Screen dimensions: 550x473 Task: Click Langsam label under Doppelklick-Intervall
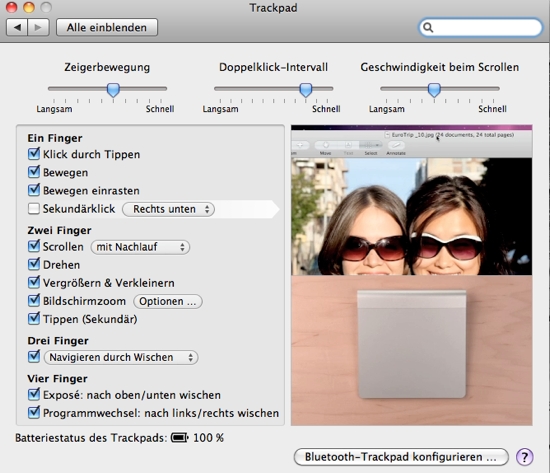[220, 109]
